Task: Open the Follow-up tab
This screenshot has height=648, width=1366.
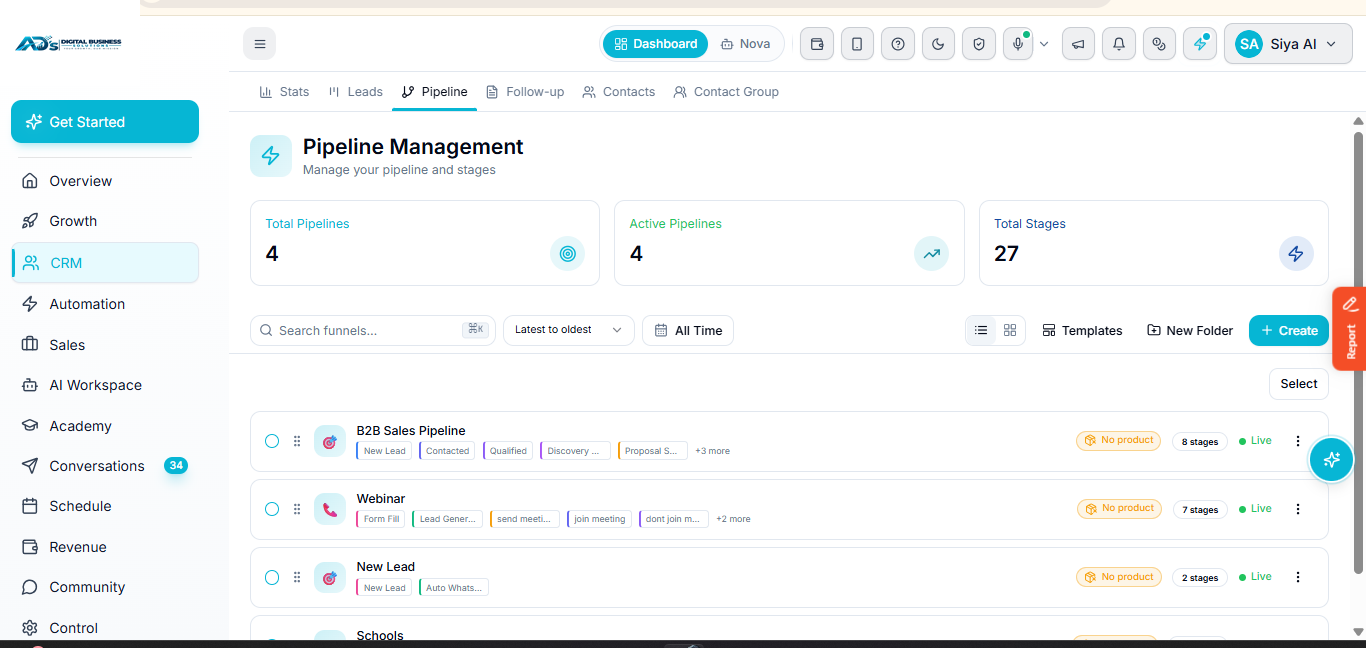Action: tap(525, 91)
